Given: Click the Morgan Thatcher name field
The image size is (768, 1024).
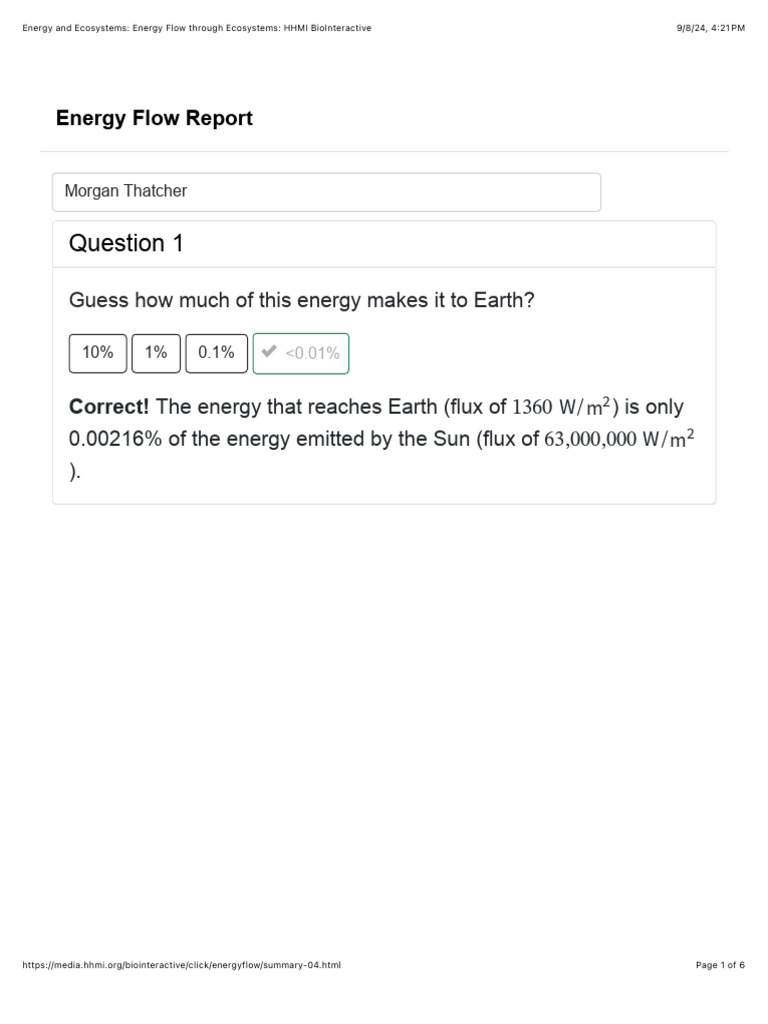Looking at the screenshot, I should coord(326,192).
